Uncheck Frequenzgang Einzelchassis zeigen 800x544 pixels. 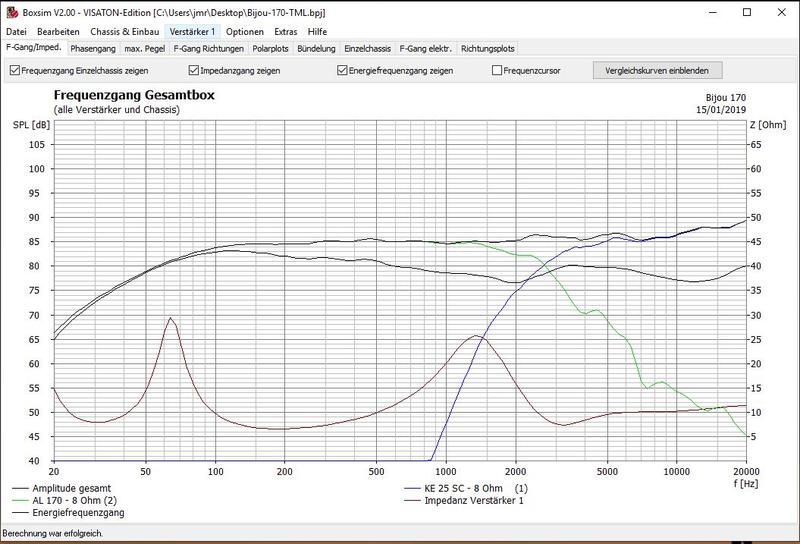click(15, 71)
